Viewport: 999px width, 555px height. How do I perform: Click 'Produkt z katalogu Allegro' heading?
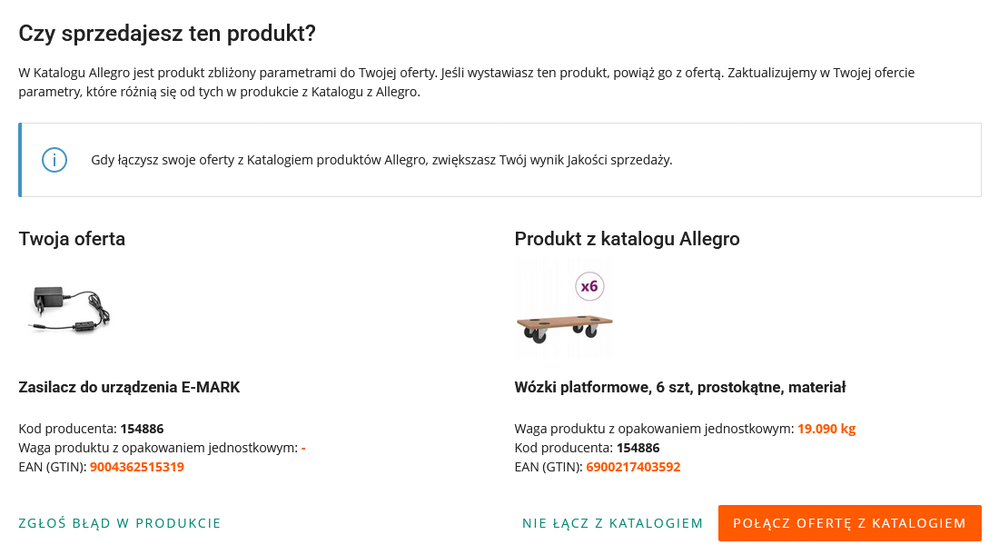coord(627,239)
